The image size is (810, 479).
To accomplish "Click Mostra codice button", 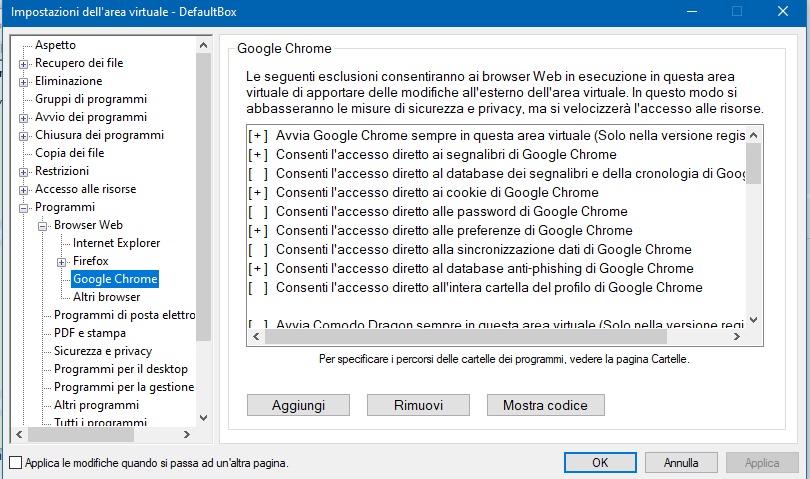I will pyautogui.click(x=546, y=405).
